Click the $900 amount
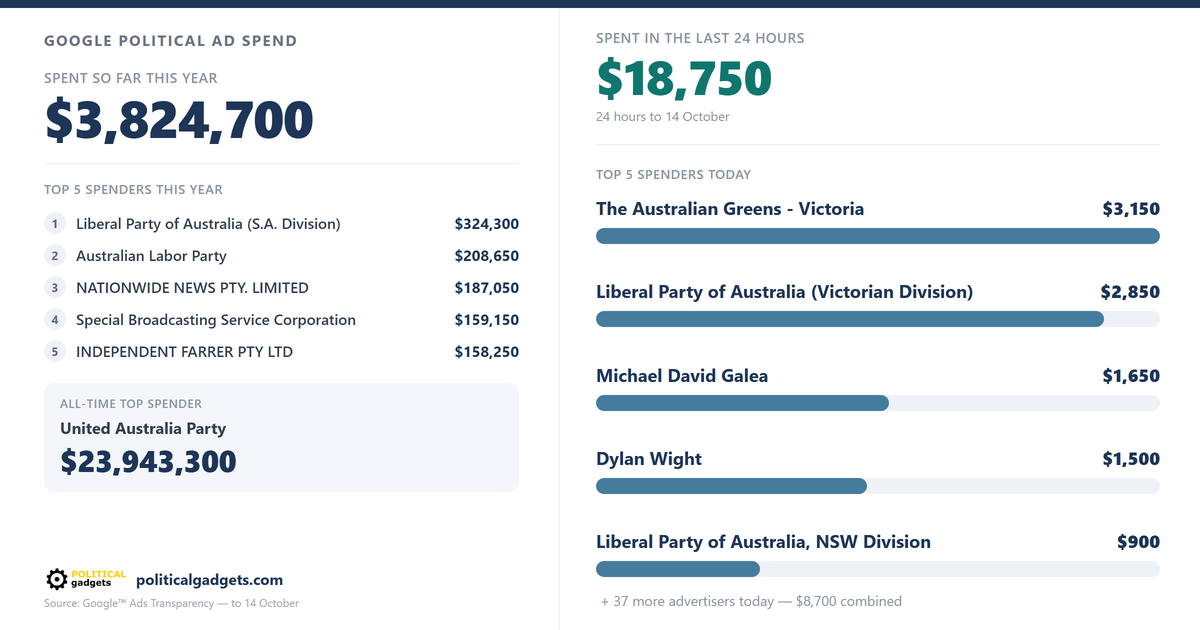Image resolution: width=1200 pixels, height=630 pixels. coord(1139,542)
